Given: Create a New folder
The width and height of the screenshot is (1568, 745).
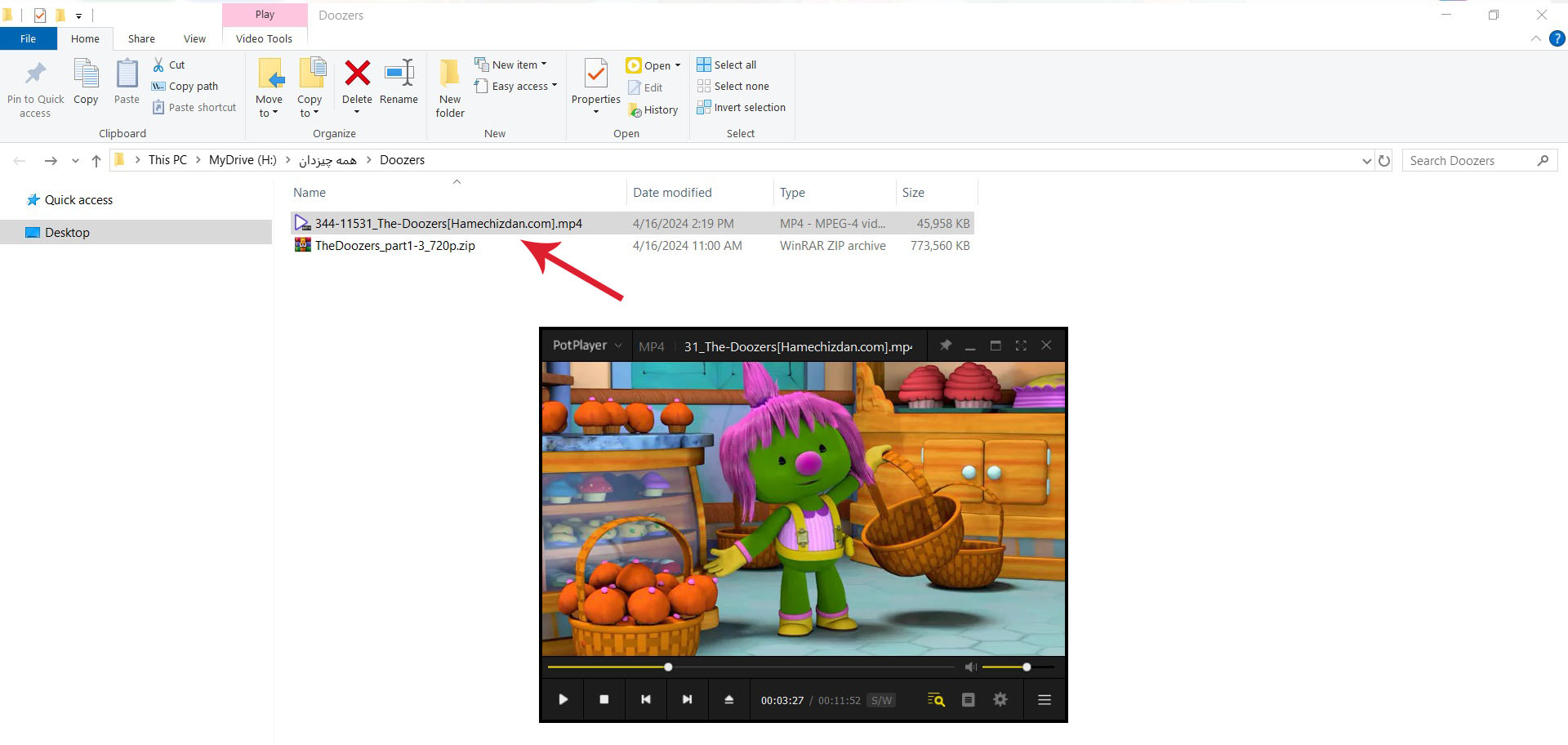Looking at the screenshot, I should click(x=450, y=88).
